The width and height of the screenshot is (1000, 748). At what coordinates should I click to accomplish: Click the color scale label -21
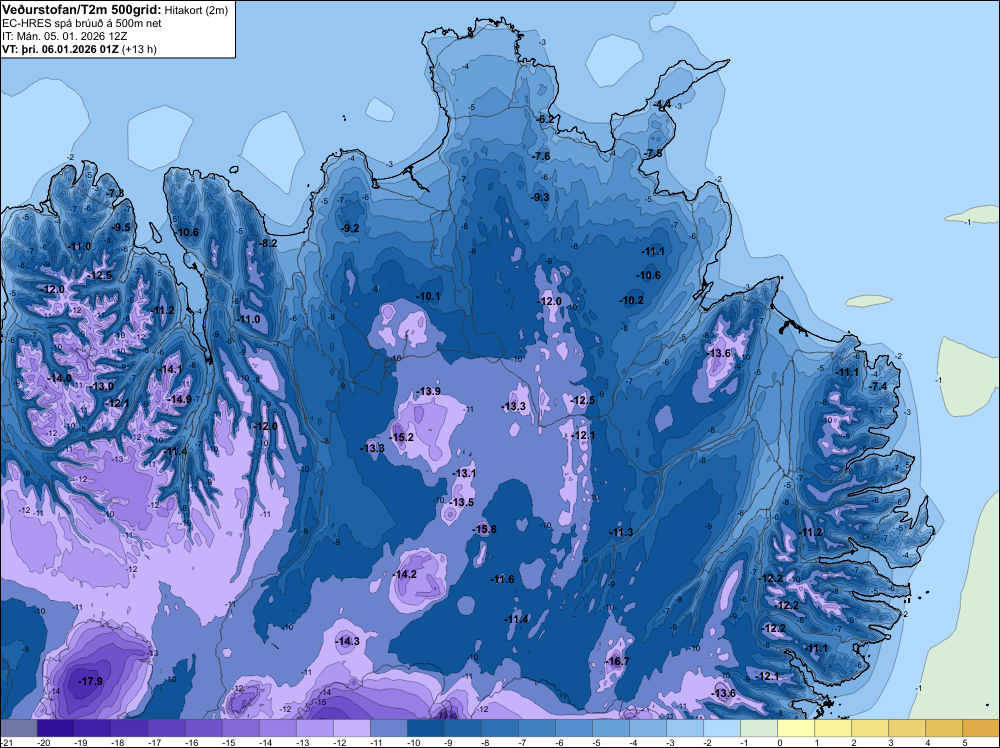pos(6,742)
